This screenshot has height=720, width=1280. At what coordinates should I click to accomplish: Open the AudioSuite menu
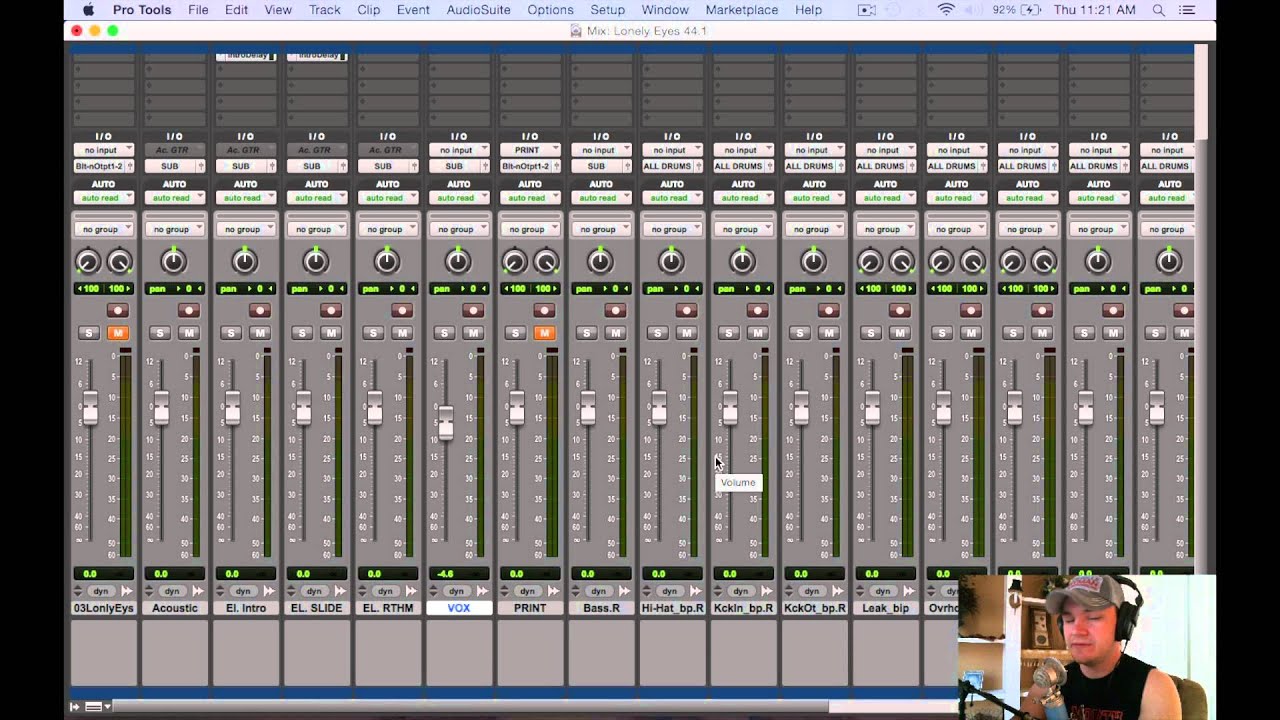tap(478, 10)
